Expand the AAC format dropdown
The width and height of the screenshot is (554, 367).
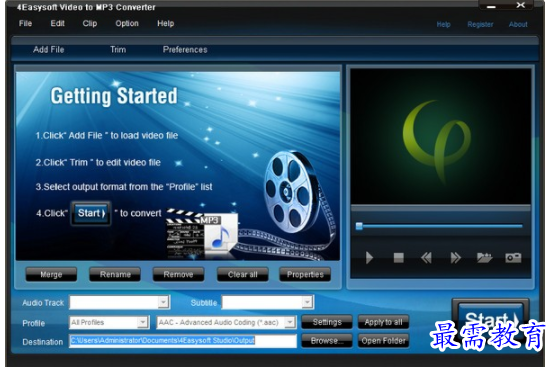pyautogui.click(x=290, y=322)
